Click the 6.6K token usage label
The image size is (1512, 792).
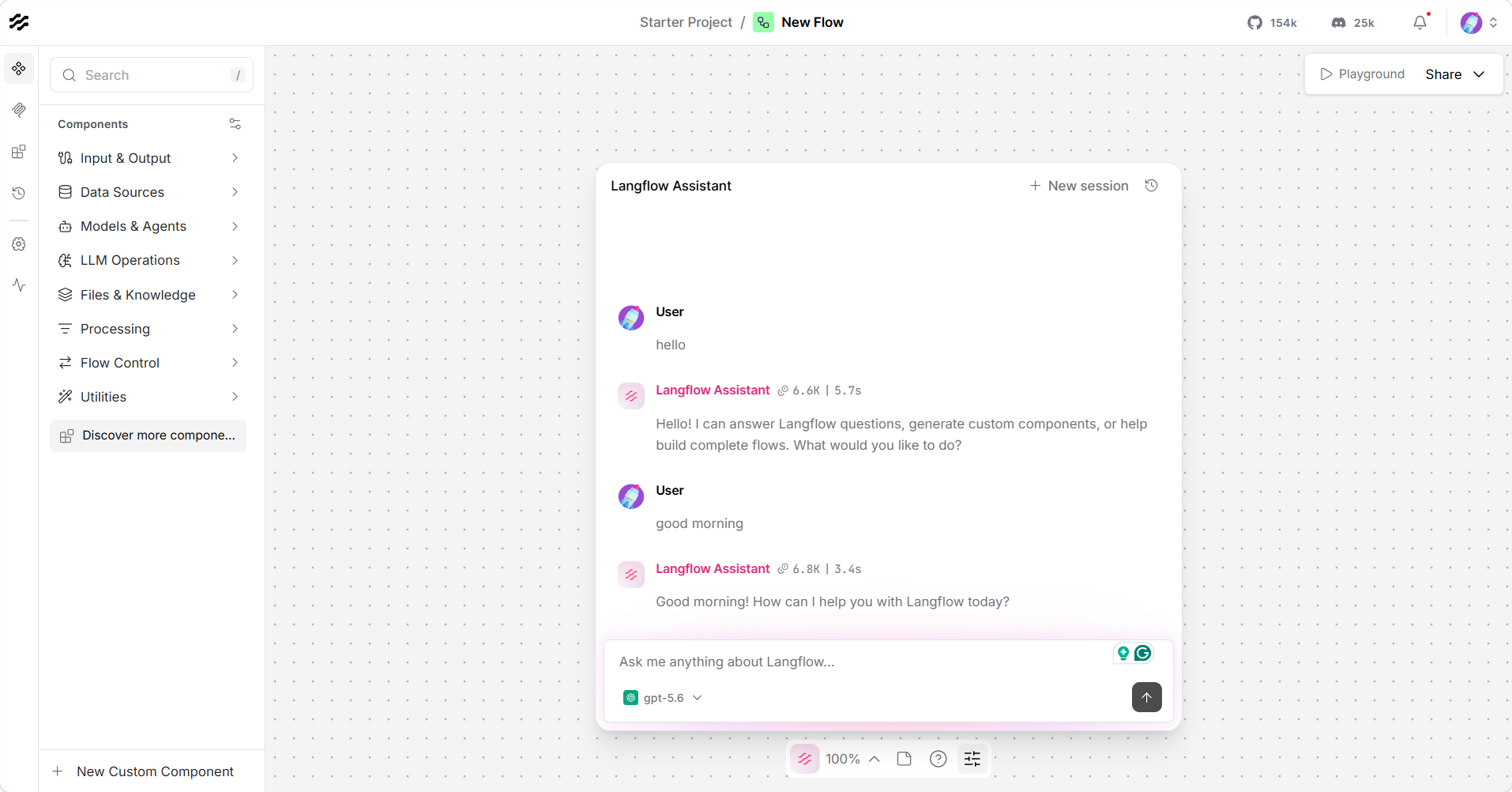[x=806, y=390]
